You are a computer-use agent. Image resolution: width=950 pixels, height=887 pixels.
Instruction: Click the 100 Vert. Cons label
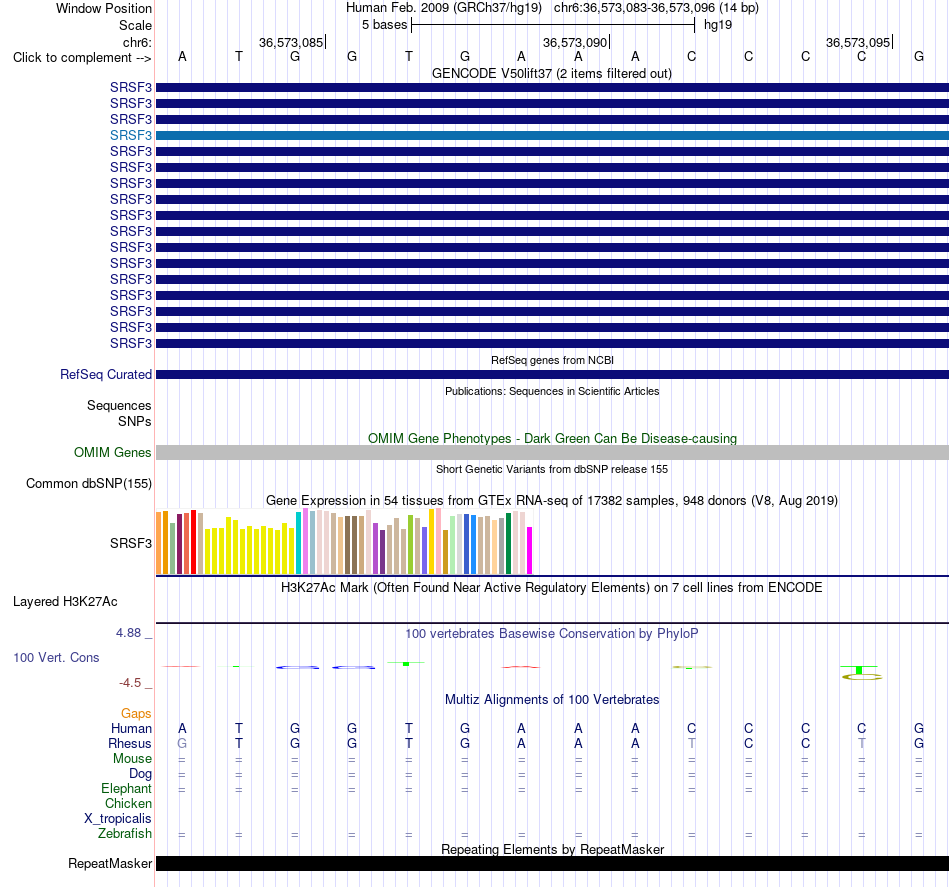click(56, 657)
